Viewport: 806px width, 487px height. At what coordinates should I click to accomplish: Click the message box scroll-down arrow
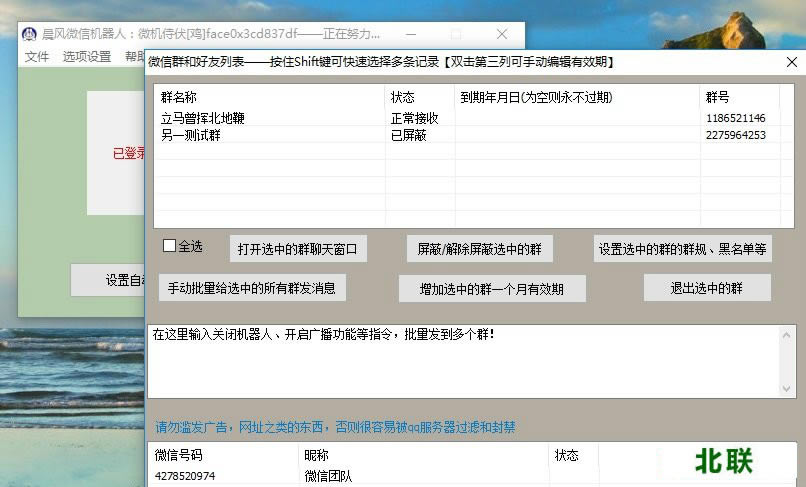click(787, 389)
